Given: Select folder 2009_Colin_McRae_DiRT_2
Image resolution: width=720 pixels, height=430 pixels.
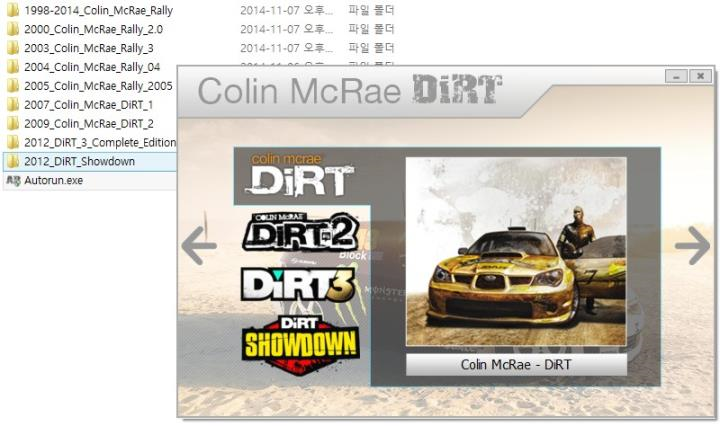Looking at the screenshot, I should (x=89, y=123).
